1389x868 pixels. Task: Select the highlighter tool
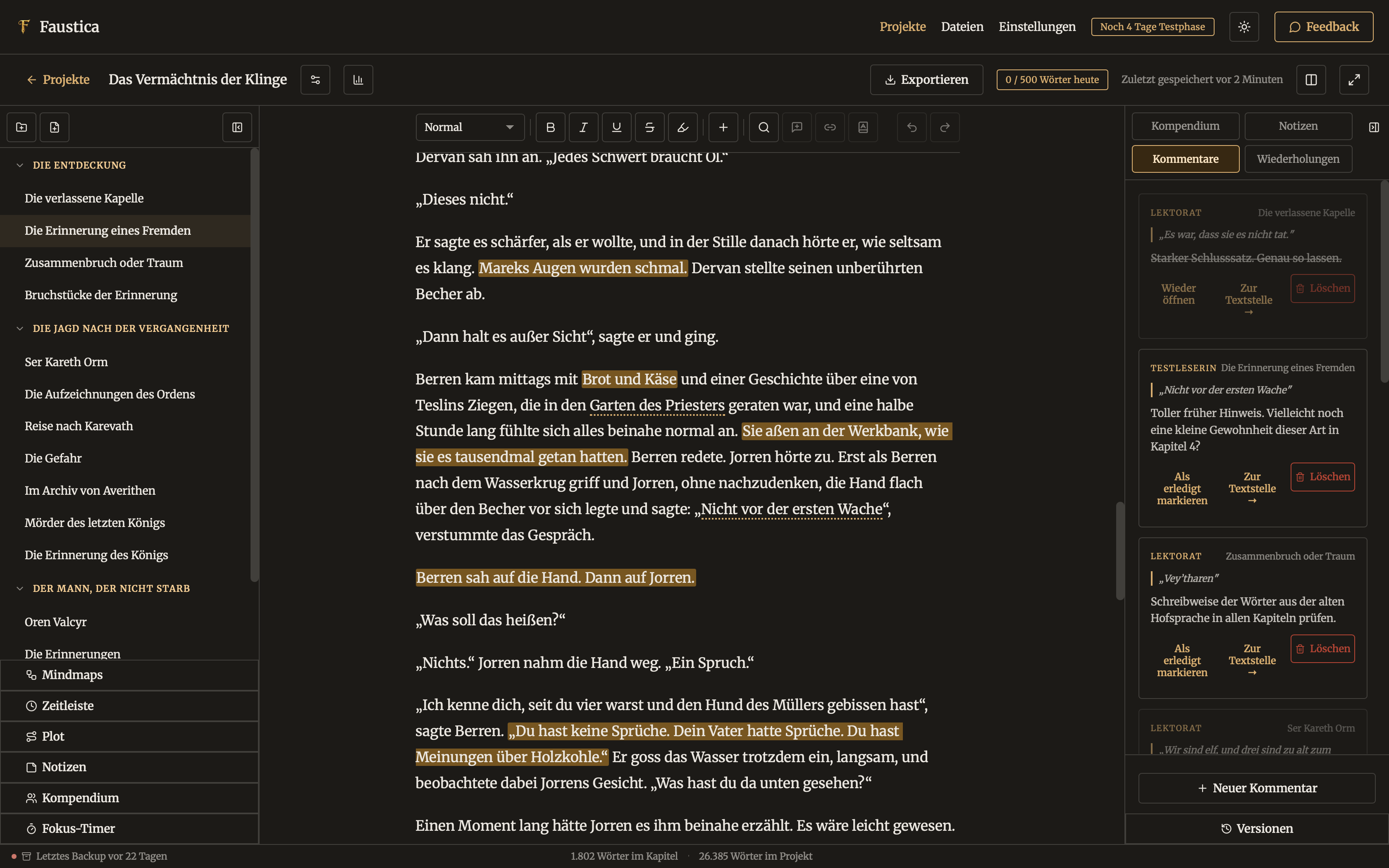click(x=683, y=127)
